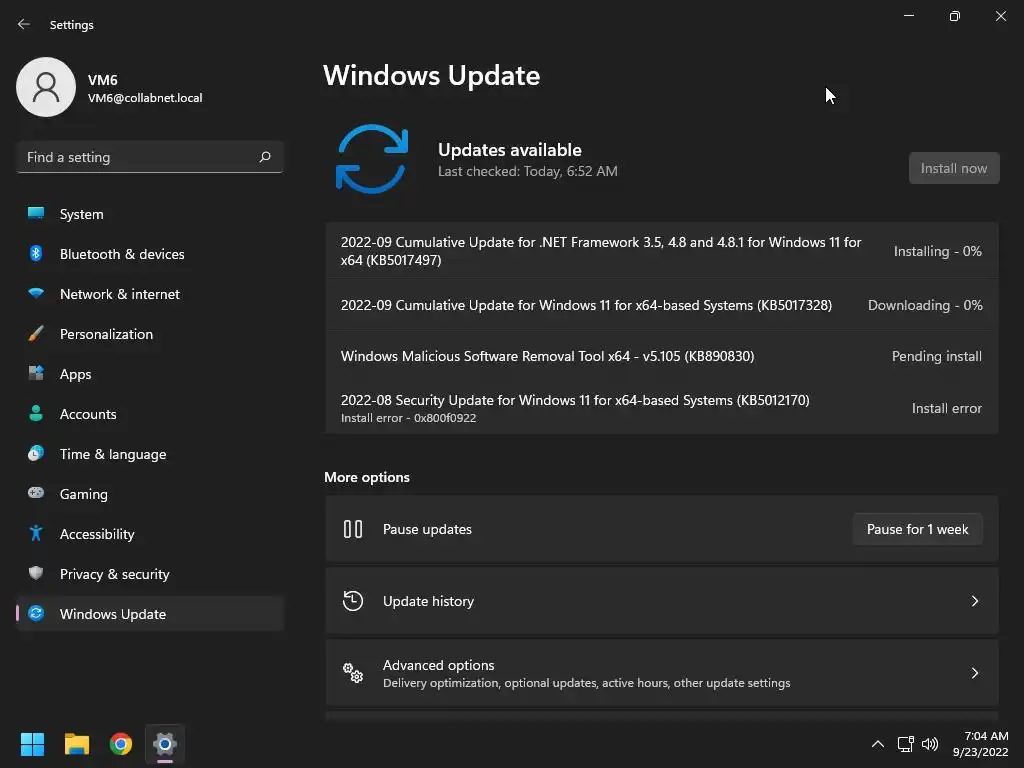Viewport: 1024px width, 768px height.
Task: Click the KB5017328 Cumulative Update entry
Action: tap(662, 305)
